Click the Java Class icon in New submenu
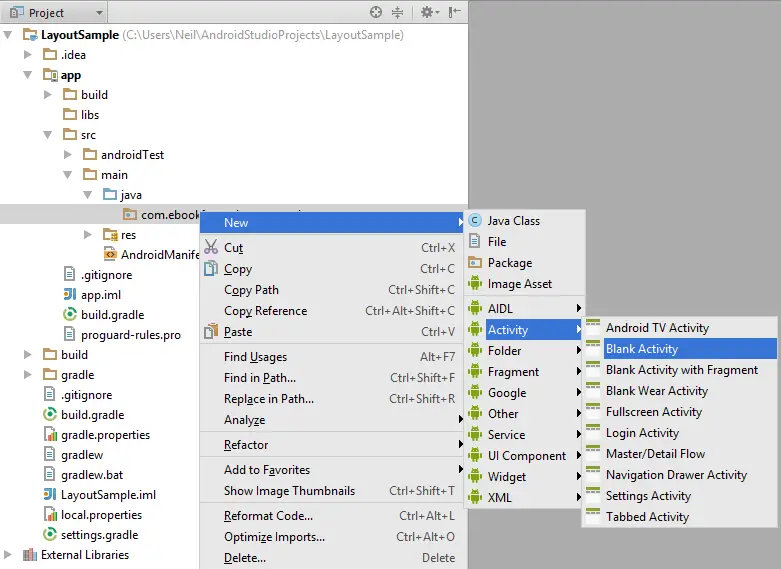The height and width of the screenshot is (569, 781). [x=475, y=221]
